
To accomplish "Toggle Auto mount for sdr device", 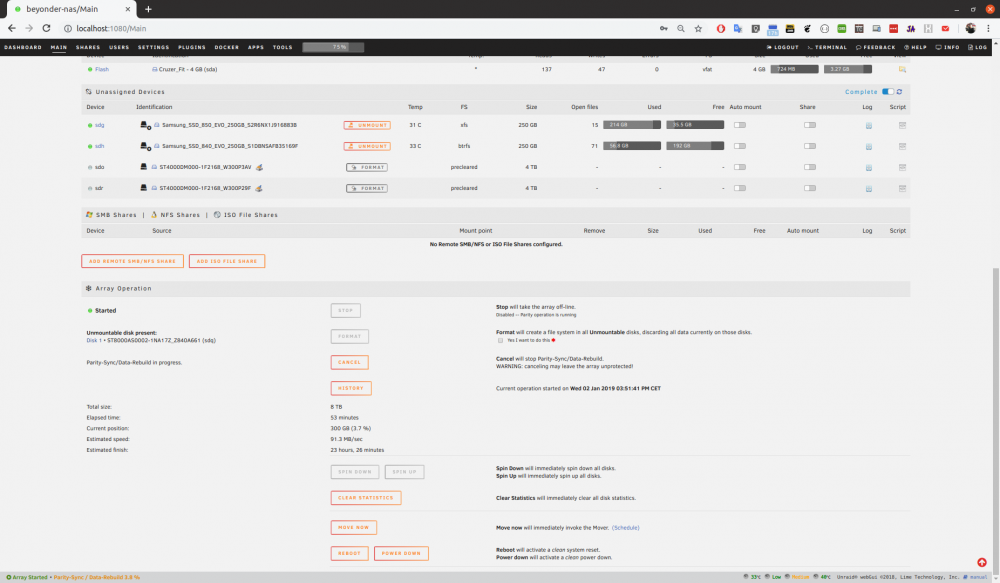I will [x=740, y=188].
